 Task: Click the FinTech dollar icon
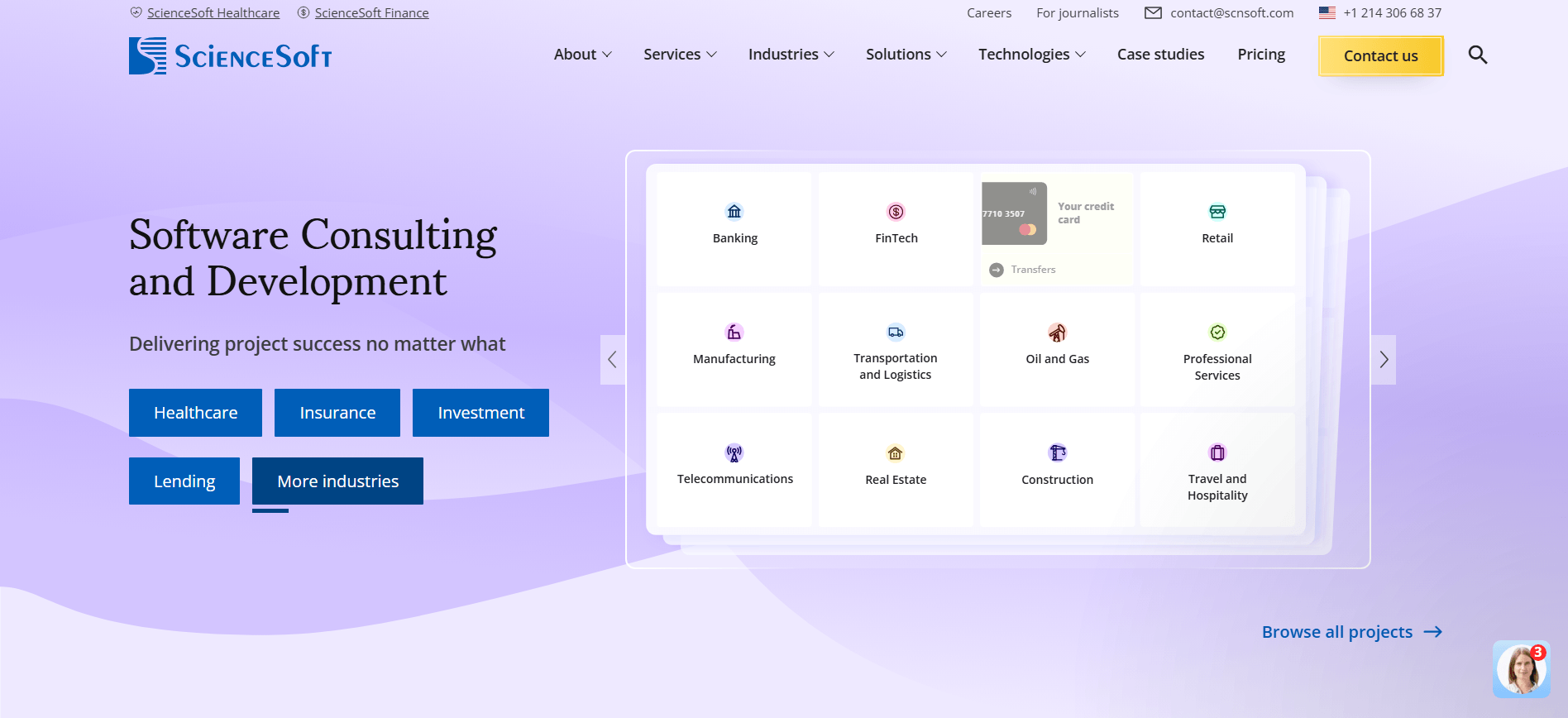(x=896, y=212)
